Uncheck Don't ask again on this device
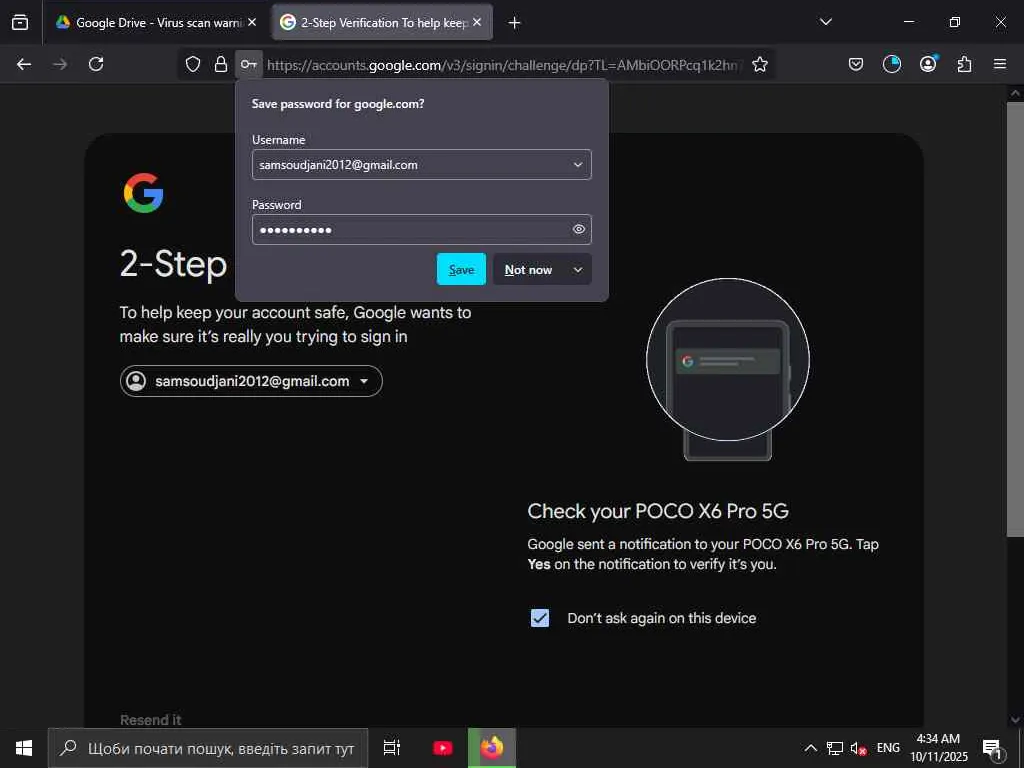The image size is (1024, 768). [539, 618]
